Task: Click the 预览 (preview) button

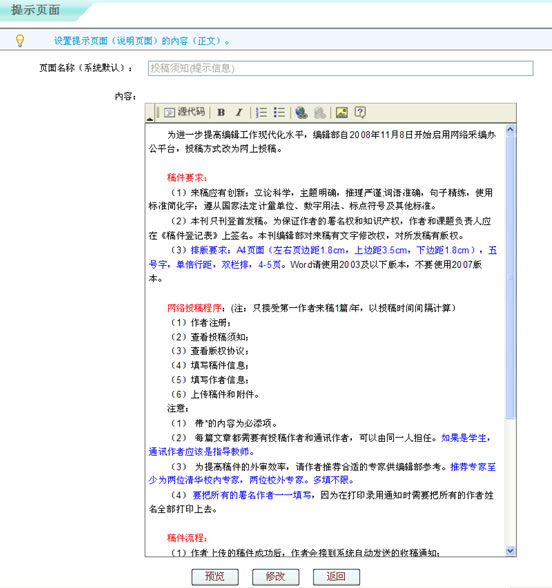Action: [x=215, y=577]
